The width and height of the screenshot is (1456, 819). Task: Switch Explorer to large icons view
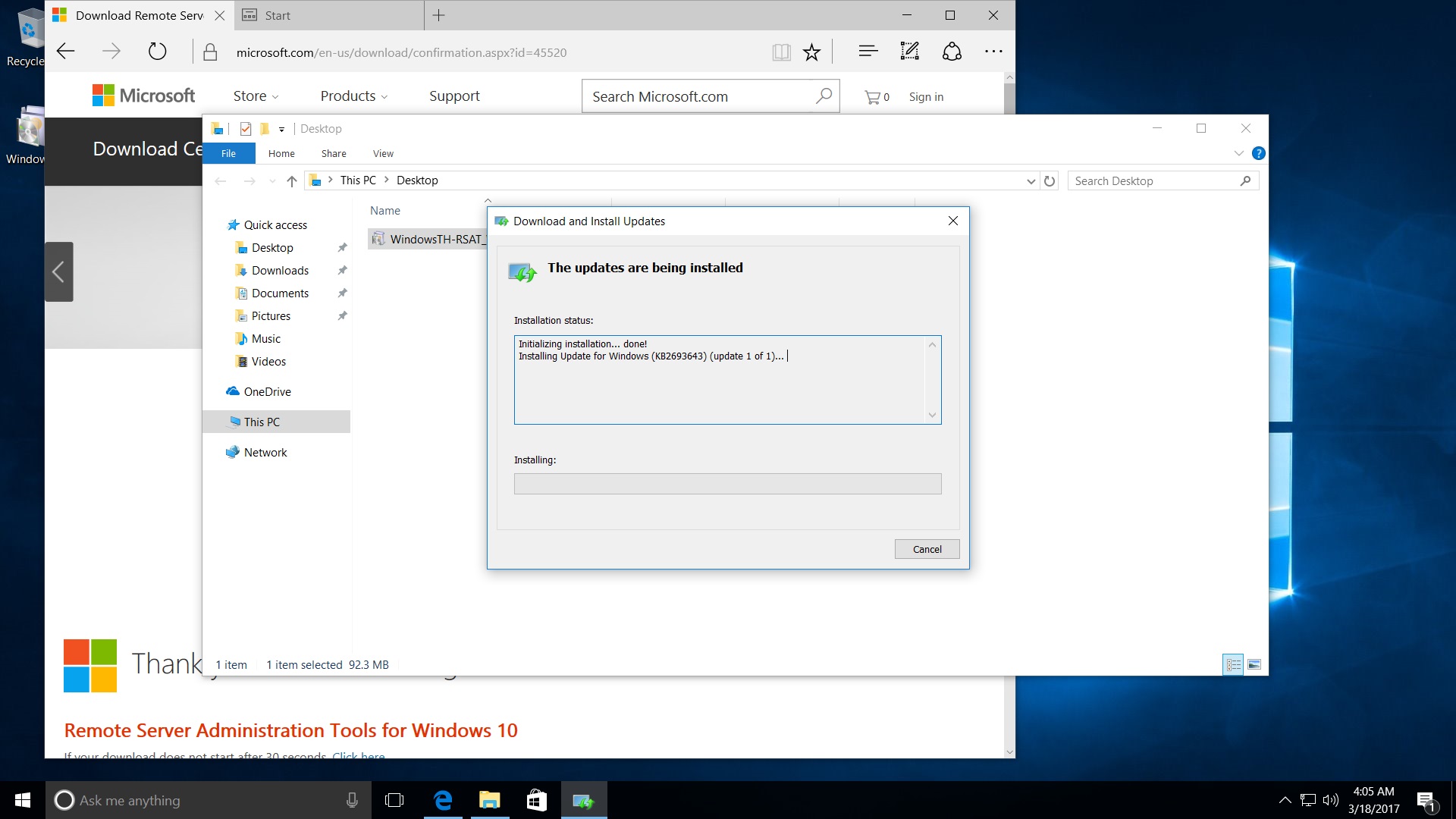click(x=1254, y=665)
